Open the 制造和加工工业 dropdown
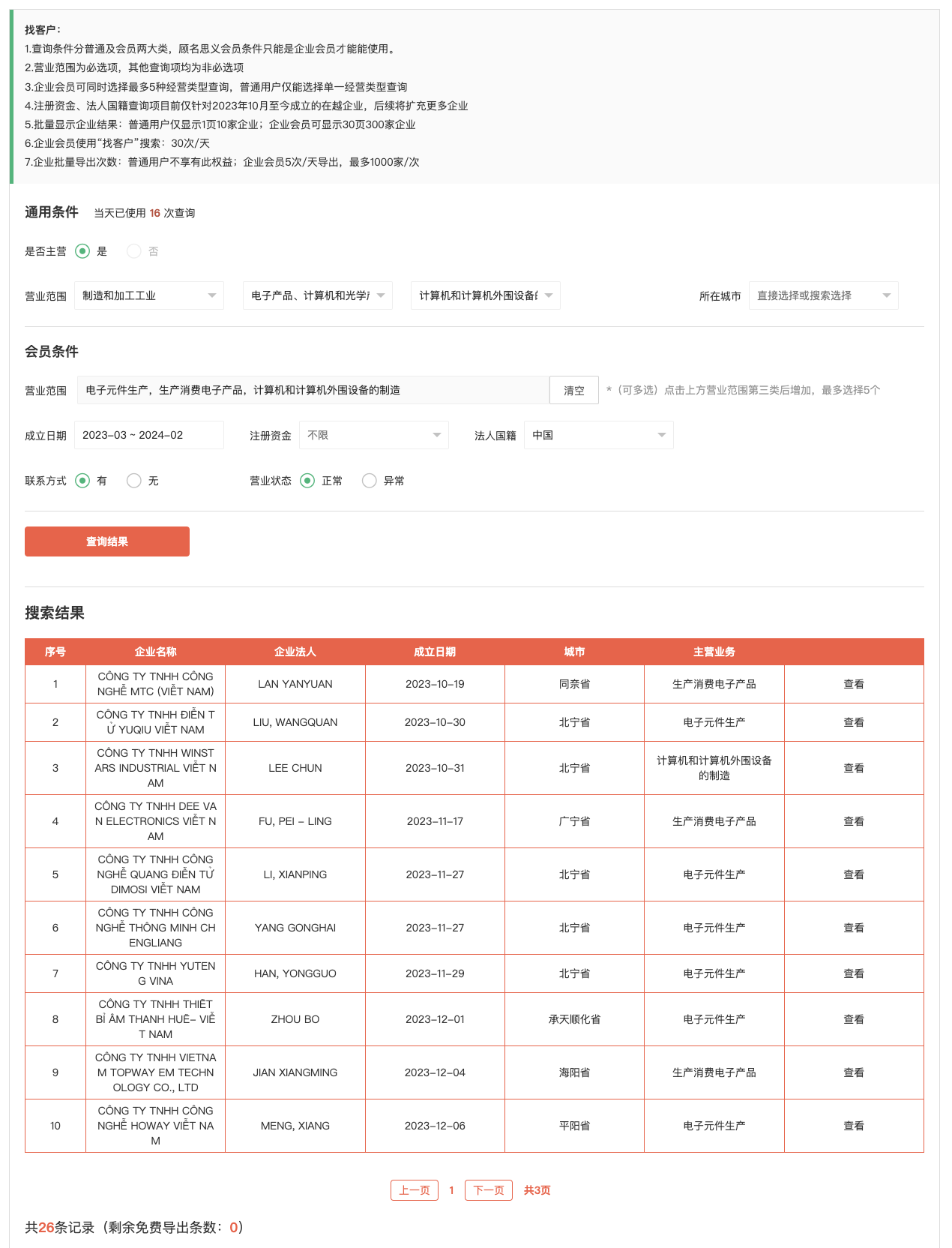Viewport: 952px width, 1248px height. point(149,295)
